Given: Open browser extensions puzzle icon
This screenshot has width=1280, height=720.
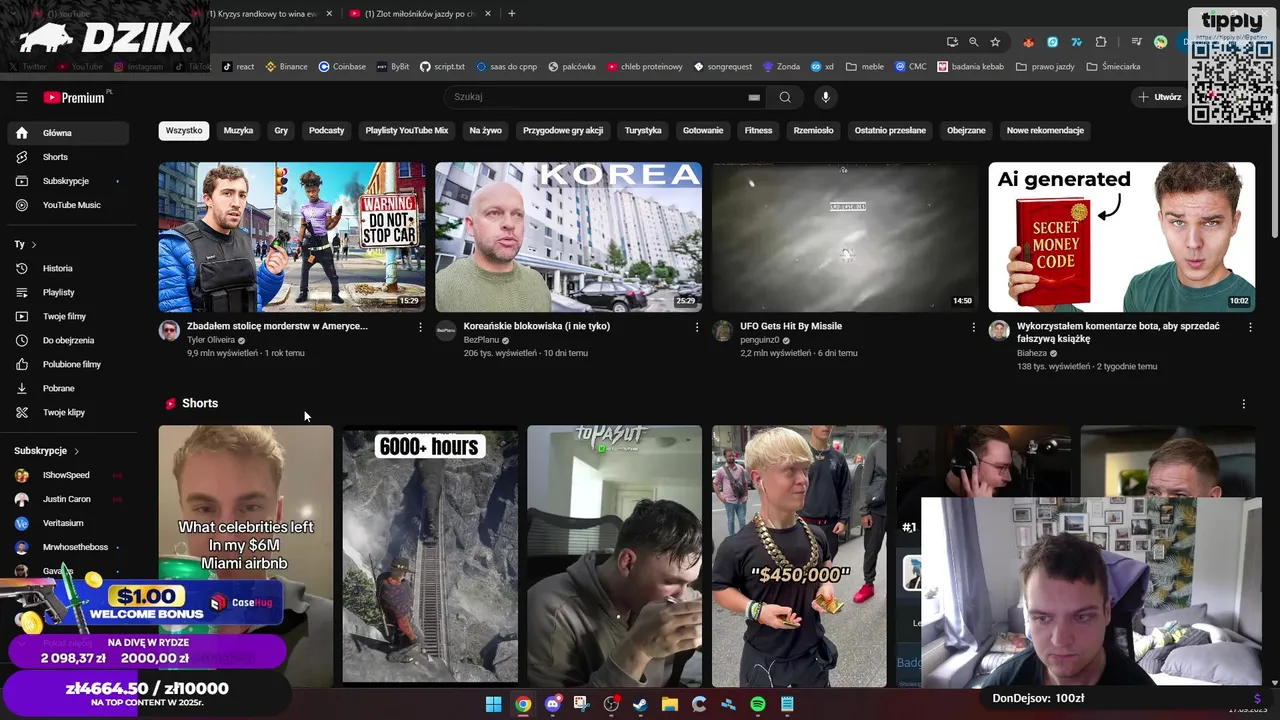Looking at the screenshot, I should [1101, 42].
